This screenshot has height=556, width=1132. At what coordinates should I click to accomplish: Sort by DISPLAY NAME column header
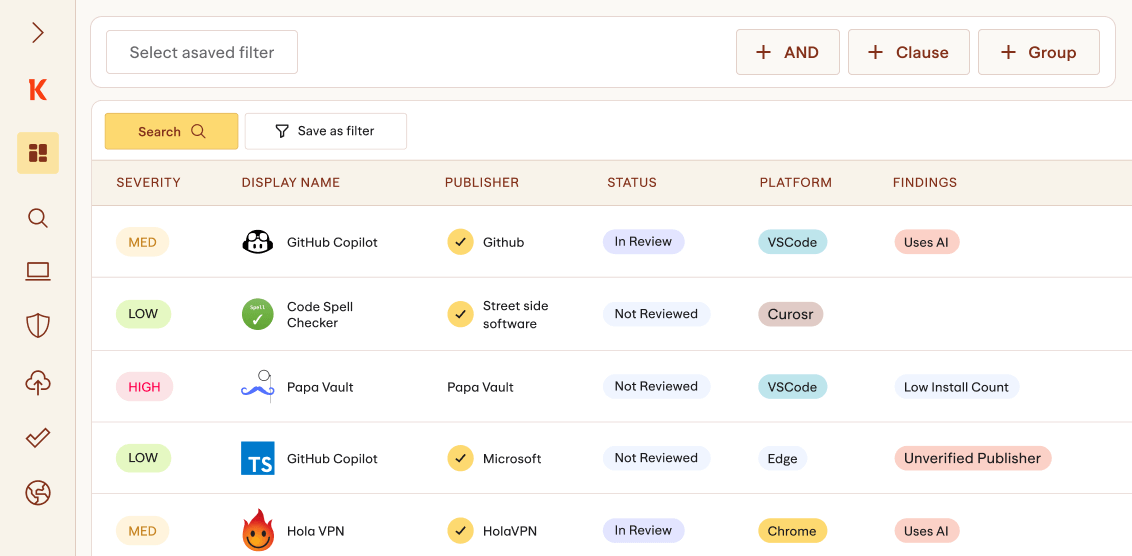tap(291, 183)
